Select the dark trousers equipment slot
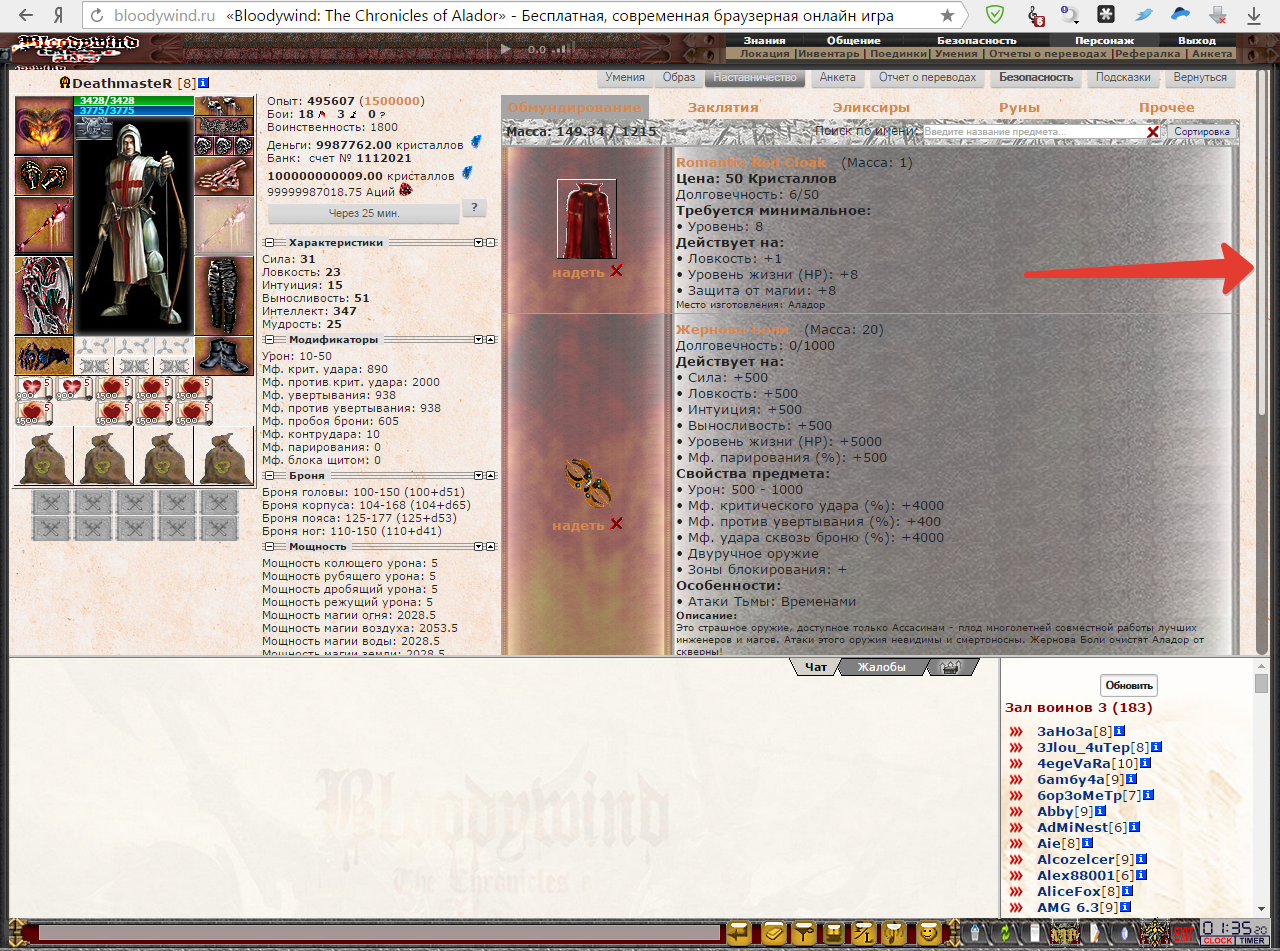1280x951 pixels. 223,295
